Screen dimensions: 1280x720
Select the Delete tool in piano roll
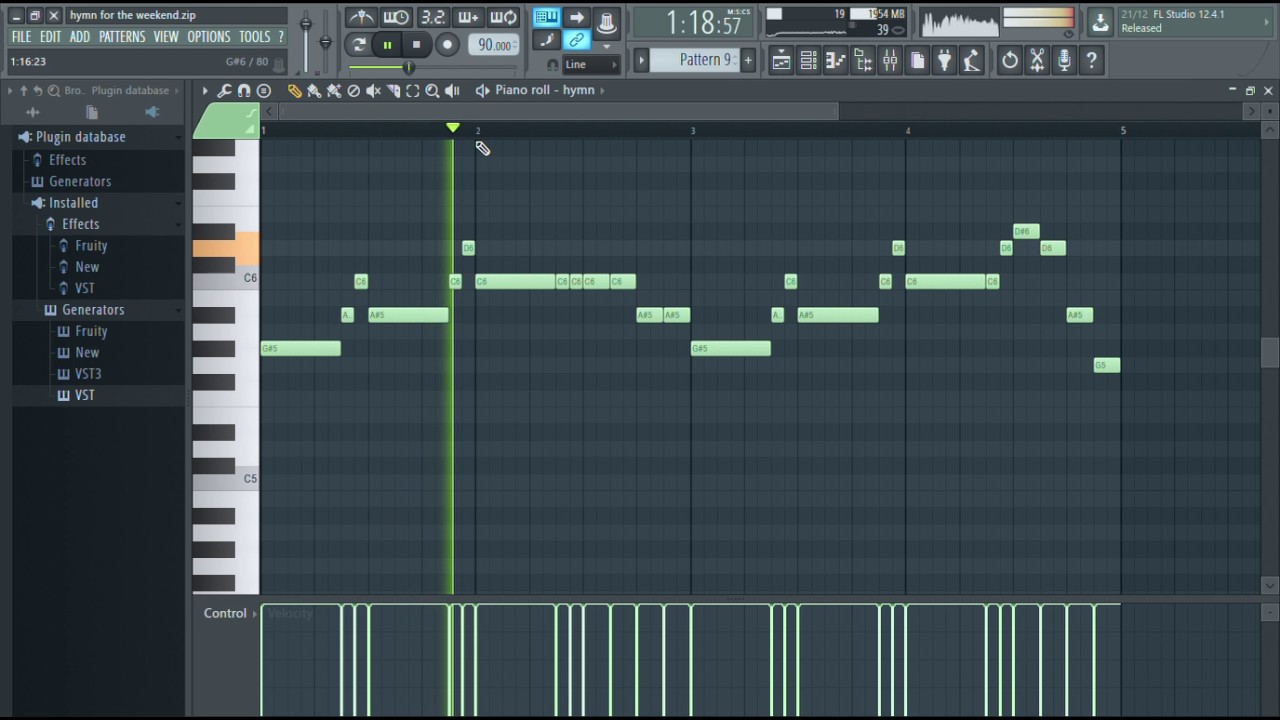[x=353, y=91]
